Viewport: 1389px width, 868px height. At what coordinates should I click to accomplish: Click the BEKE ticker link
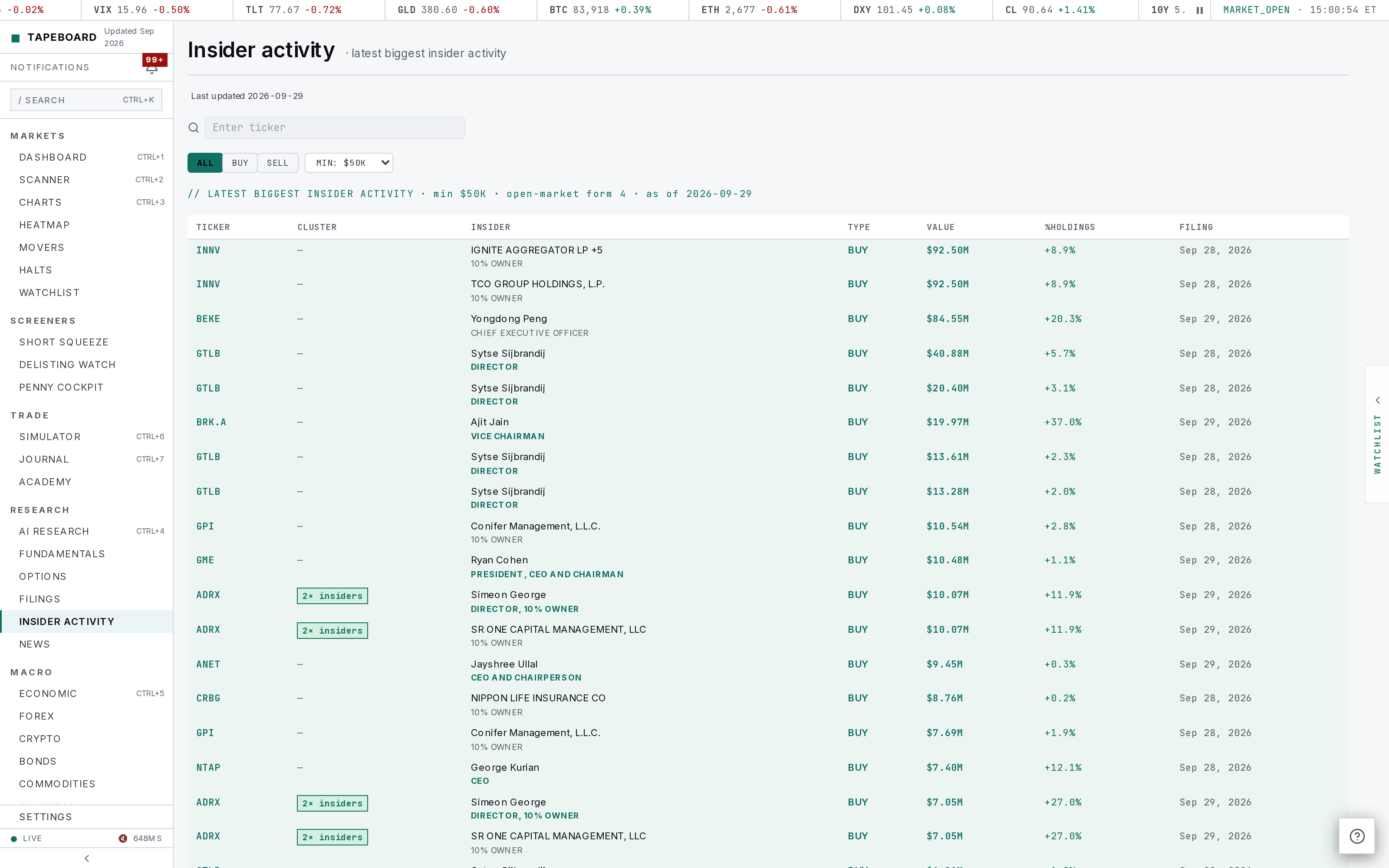pos(208,319)
